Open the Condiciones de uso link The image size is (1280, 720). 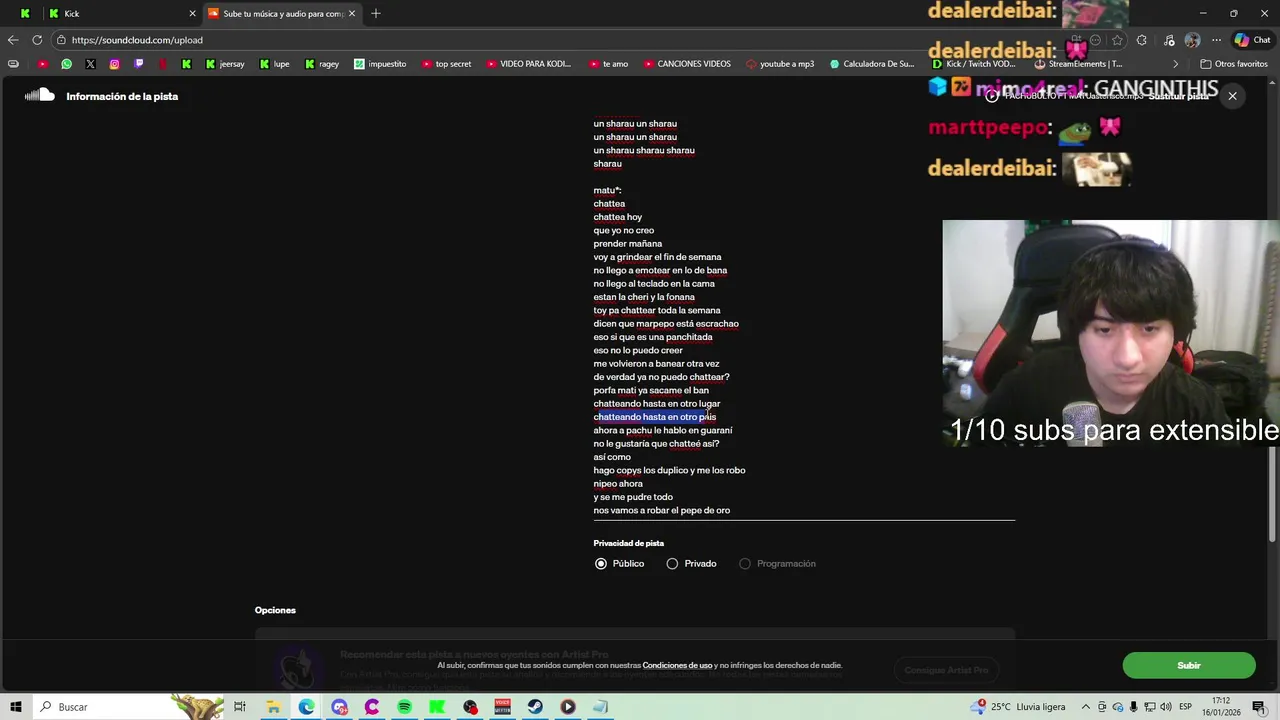[x=677, y=665]
